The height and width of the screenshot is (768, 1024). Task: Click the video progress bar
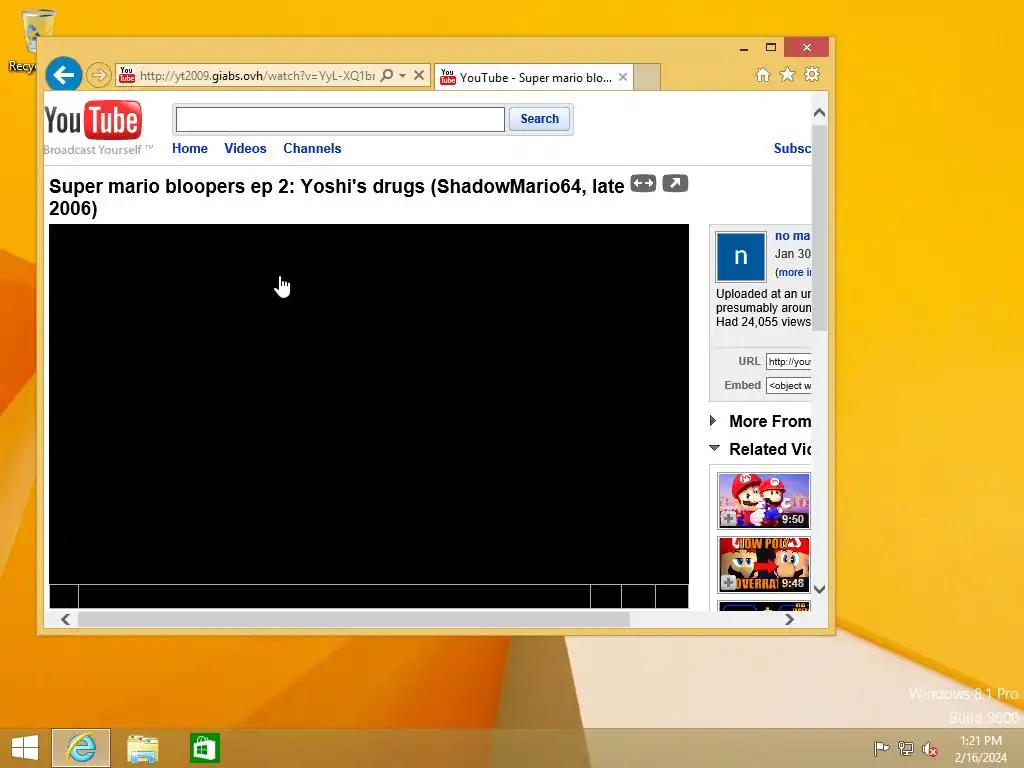[334, 596]
